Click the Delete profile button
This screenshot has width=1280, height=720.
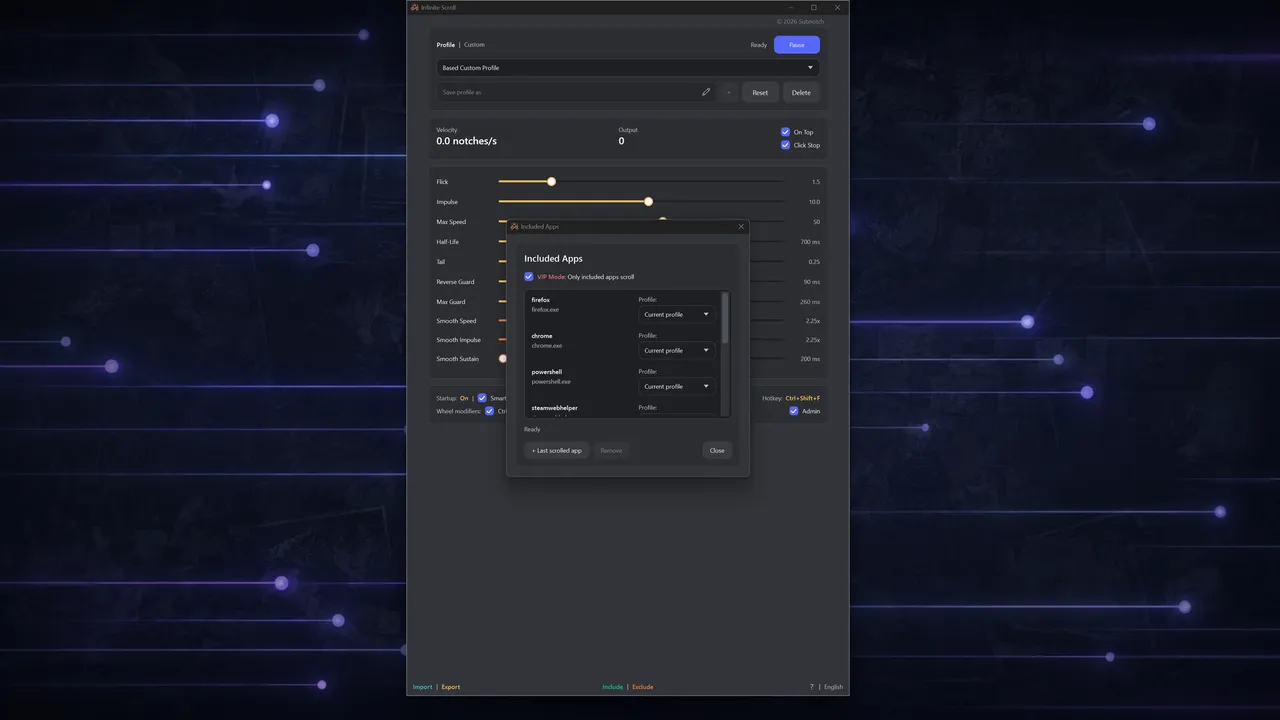click(x=802, y=92)
